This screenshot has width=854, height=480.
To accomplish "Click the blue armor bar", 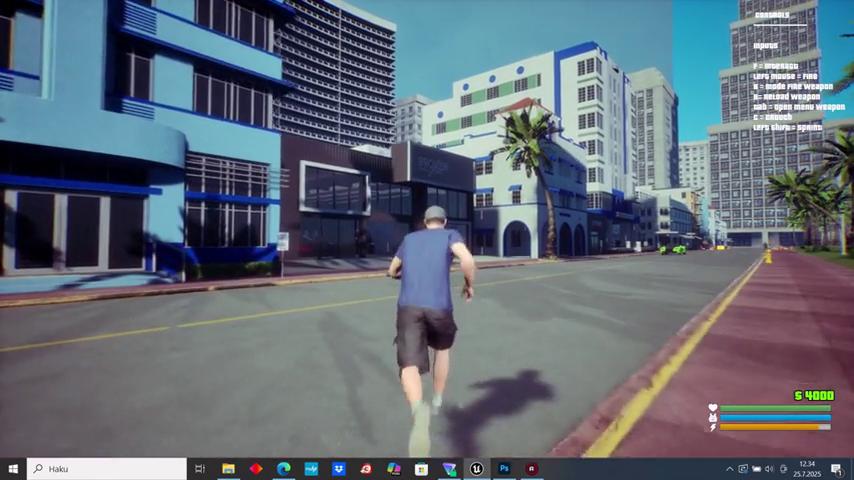I will point(775,418).
